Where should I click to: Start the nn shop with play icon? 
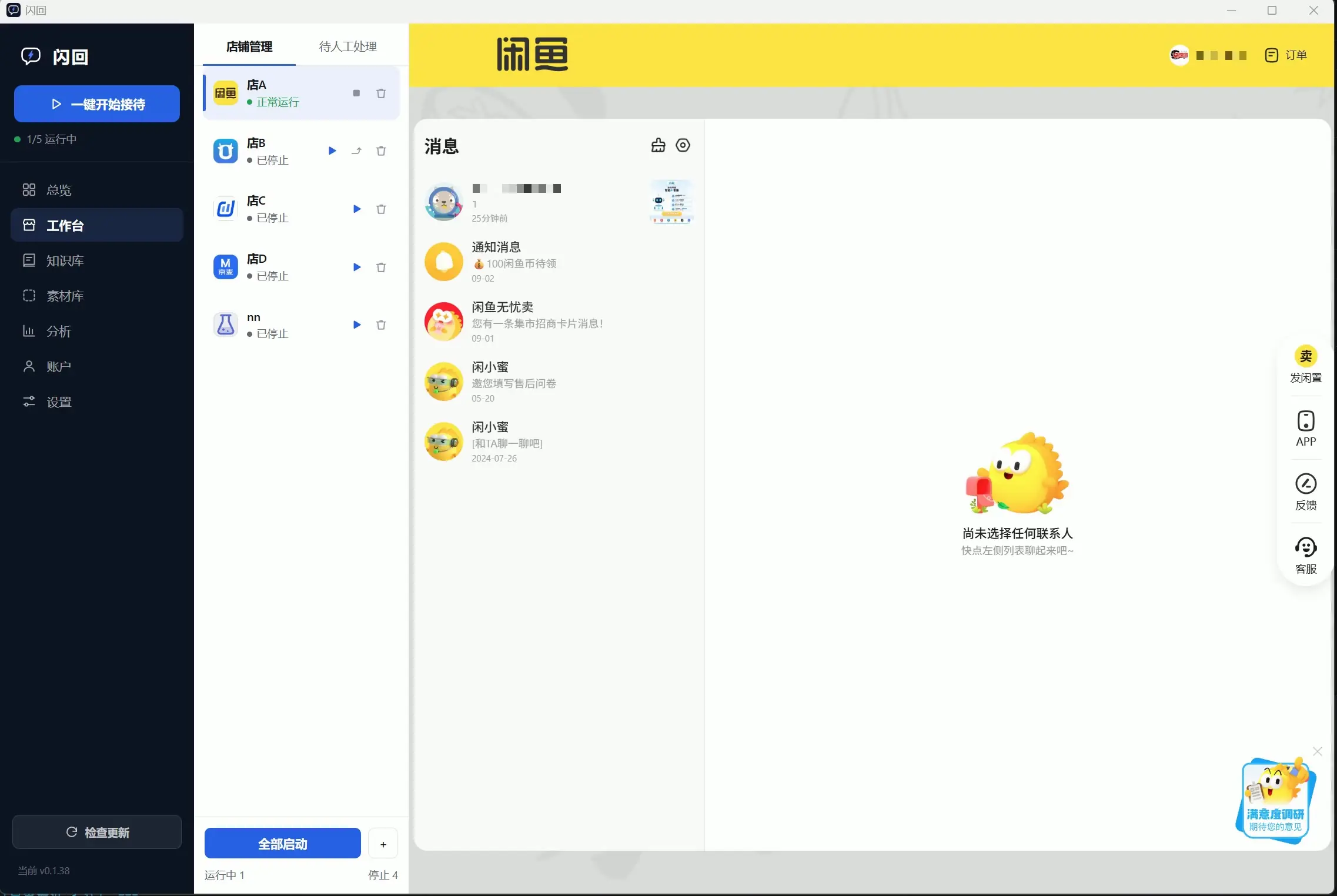[x=356, y=325]
